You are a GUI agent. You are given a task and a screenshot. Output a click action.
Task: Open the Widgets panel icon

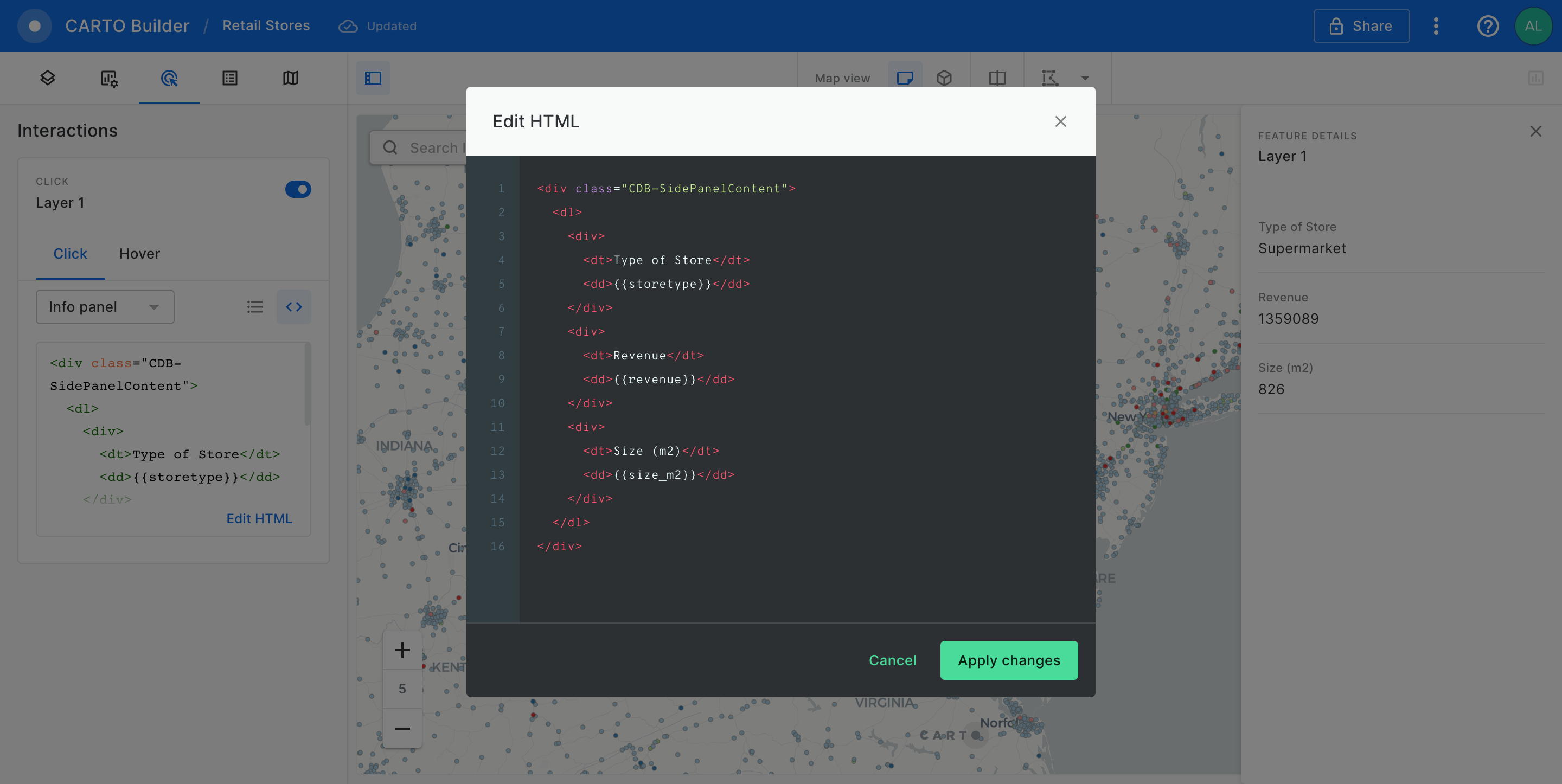[108, 78]
